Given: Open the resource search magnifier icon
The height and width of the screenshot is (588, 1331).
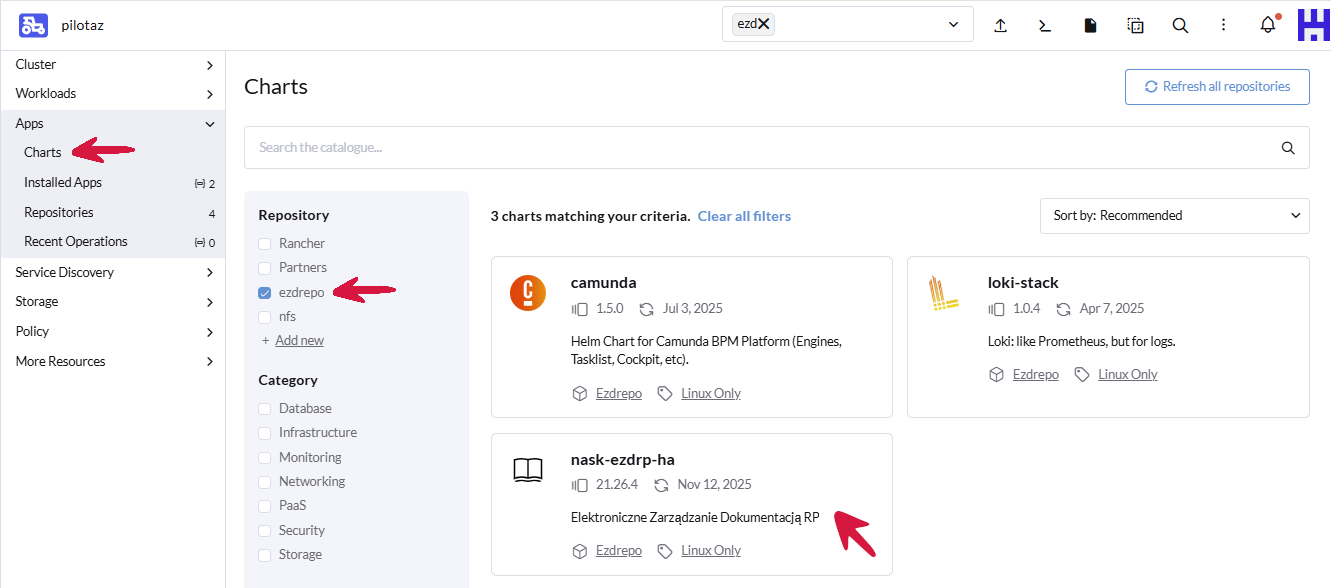Looking at the screenshot, I should point(1180,26).
